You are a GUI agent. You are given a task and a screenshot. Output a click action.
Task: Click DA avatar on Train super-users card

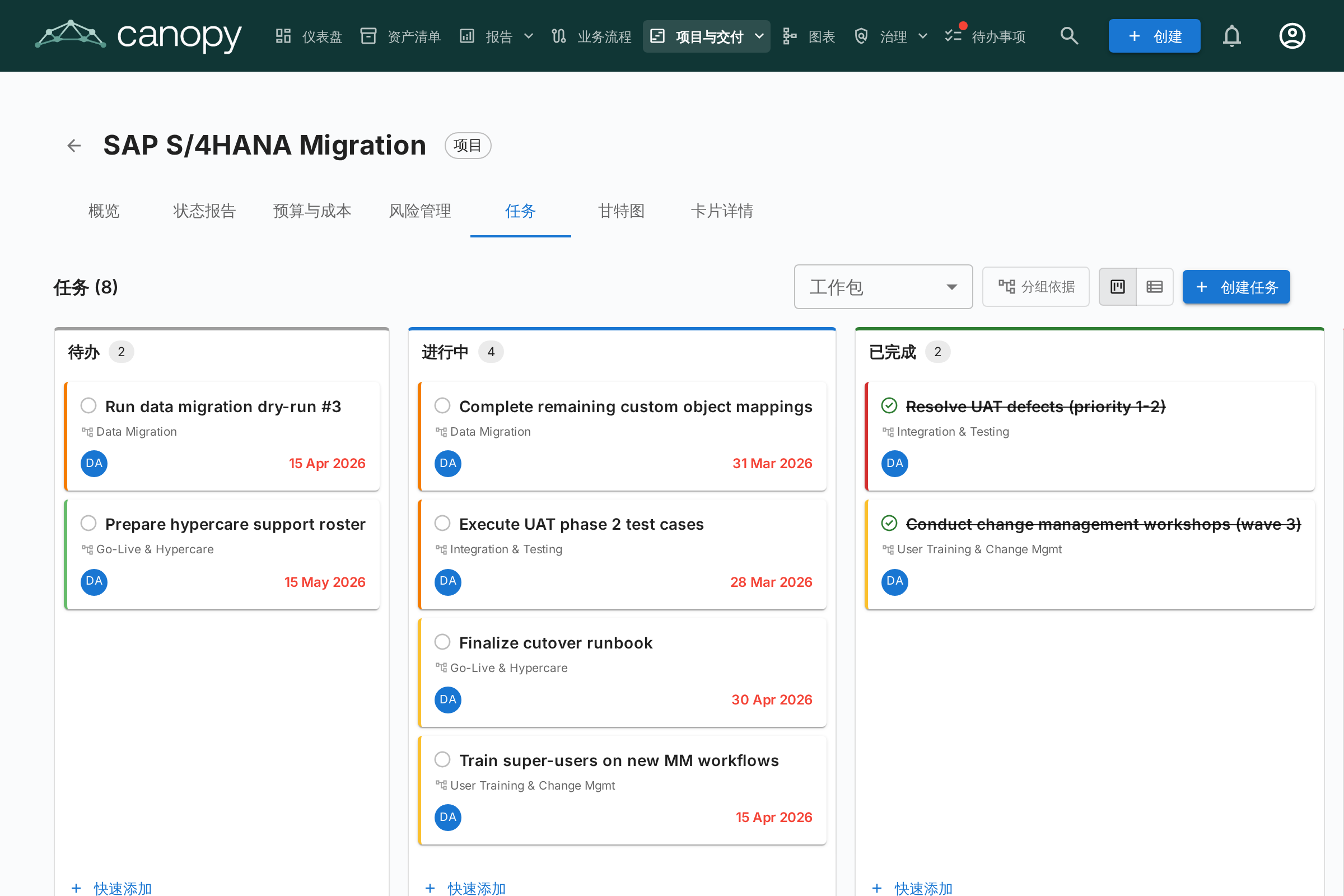point(447,817)
